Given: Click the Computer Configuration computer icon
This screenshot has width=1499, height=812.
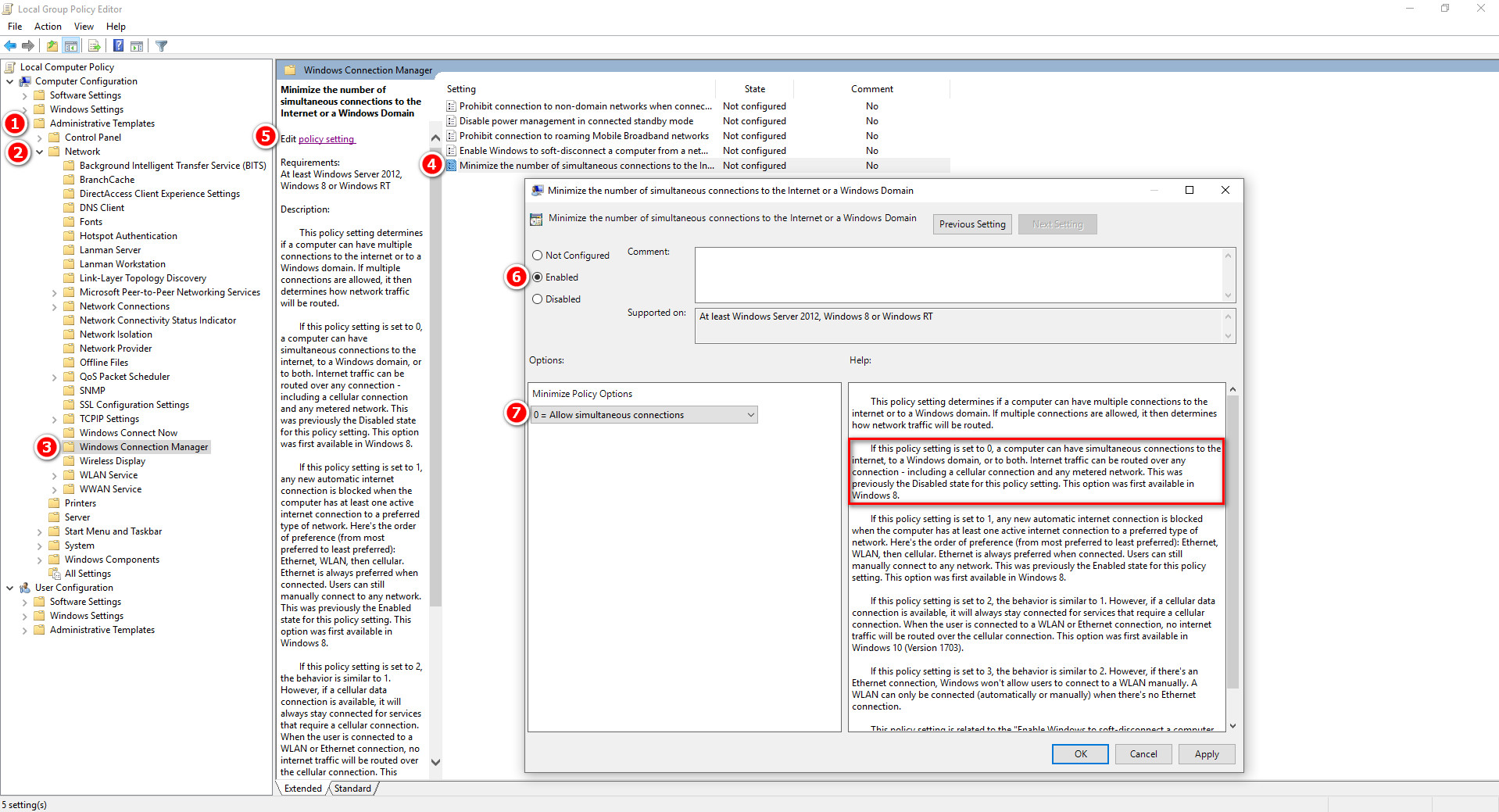Looking at the screenshot, I should [25, 81].
